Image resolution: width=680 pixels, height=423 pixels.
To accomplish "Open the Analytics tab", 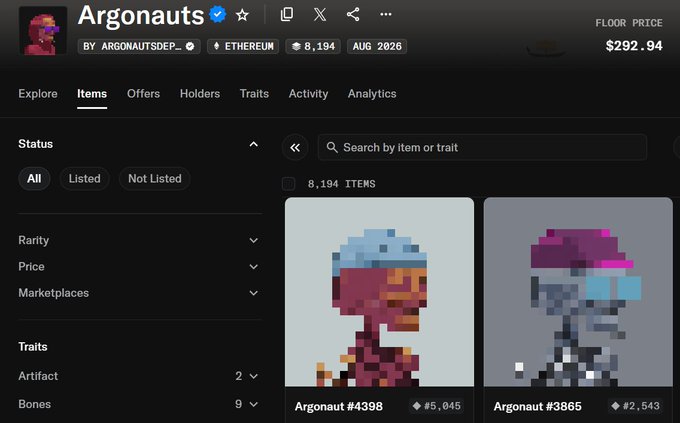I will pyautogui.click(x=372, y=94).
